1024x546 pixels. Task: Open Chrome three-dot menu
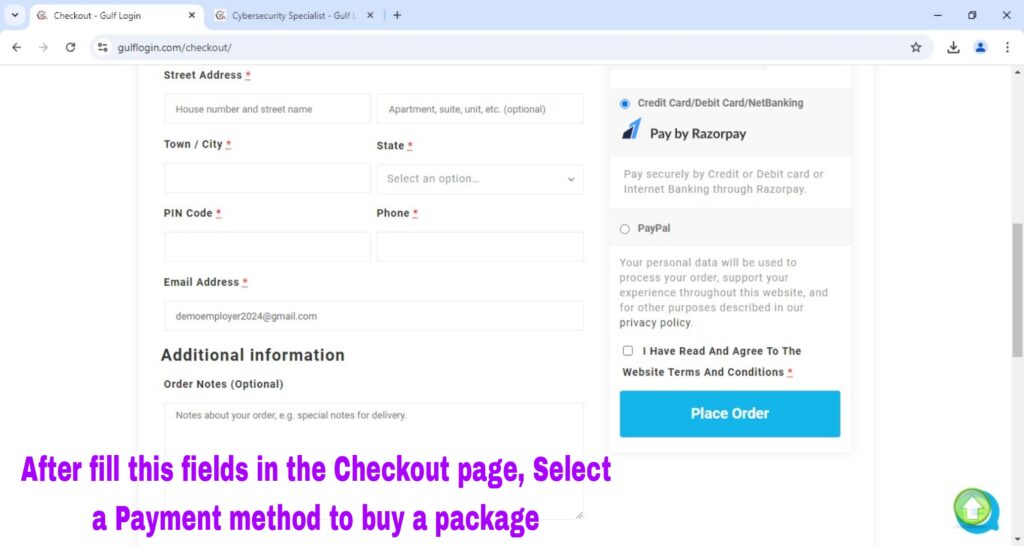pyautogui.click(x=1007, y=47)
